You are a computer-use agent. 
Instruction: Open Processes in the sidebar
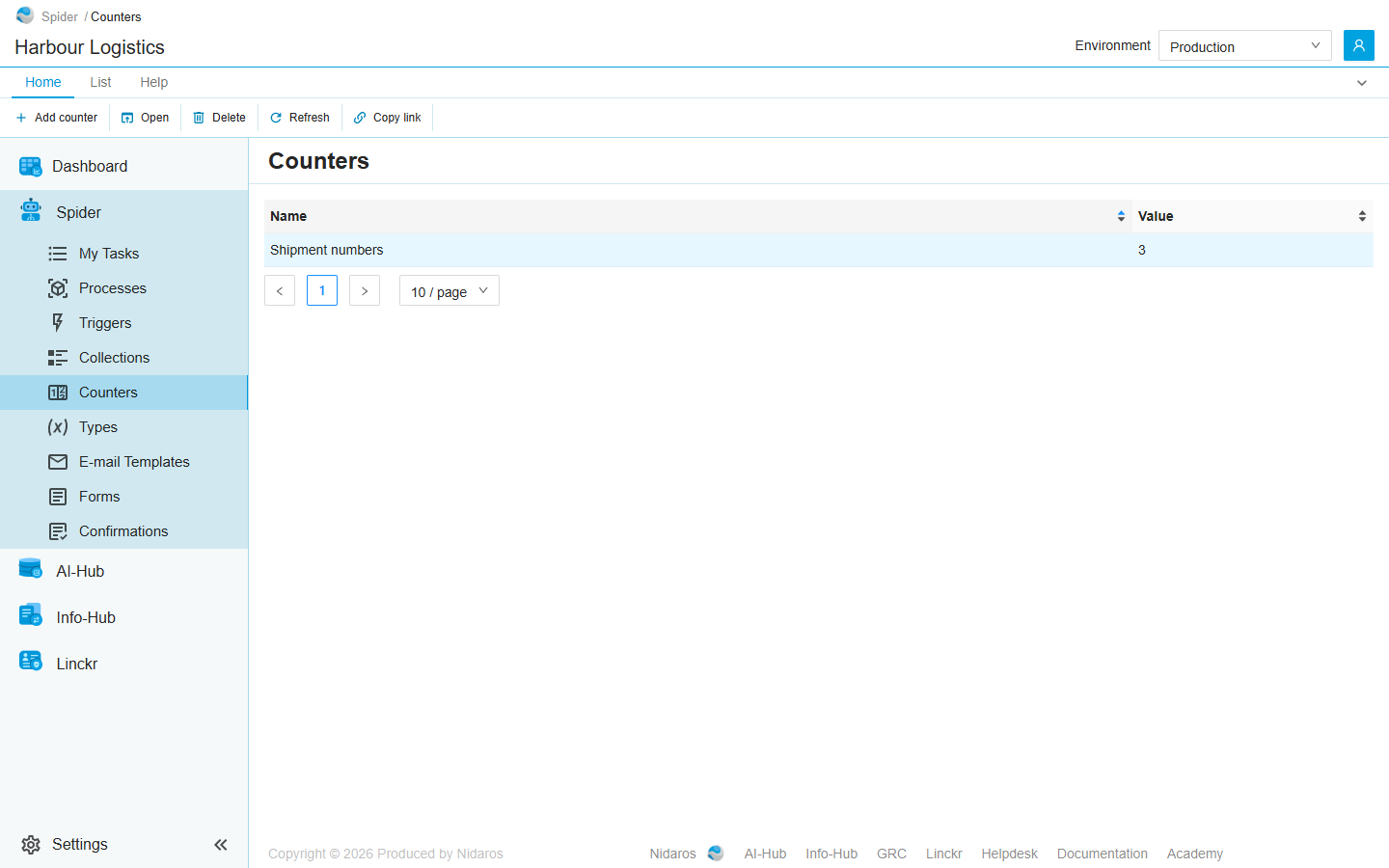123,288
